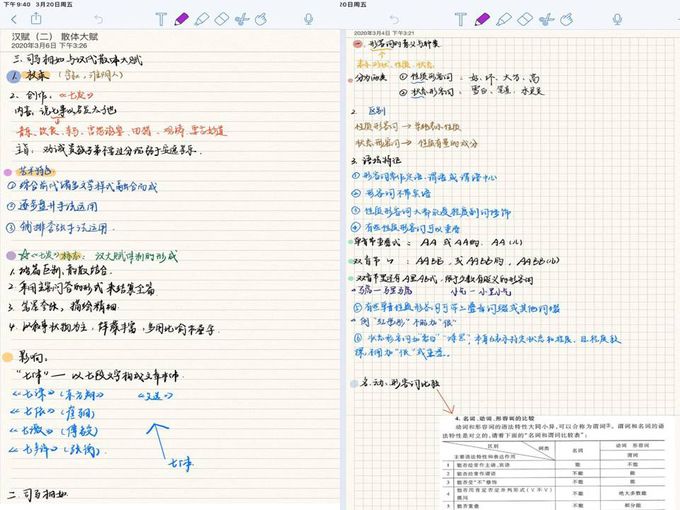The height and width of the screenshot is (510, 680).
Task: Select the purple Pen tool in right pane
Action: pyautogui.click(x=482, y=19)
